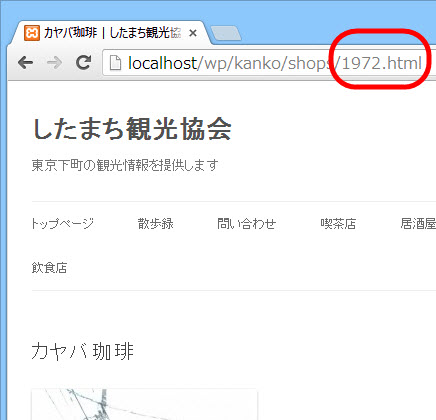Click the shop photo thumbnail below heading

click(x=144, y=404)
